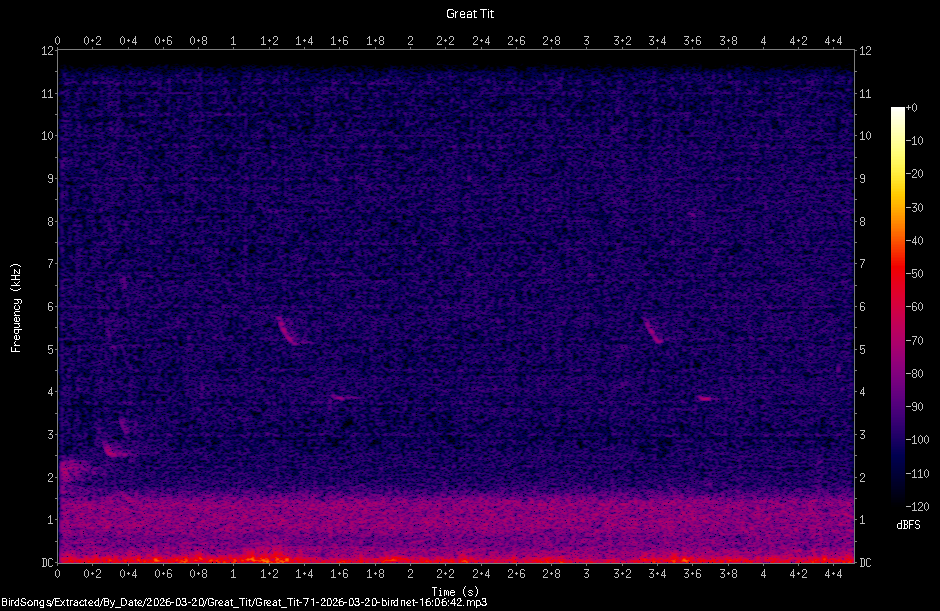Viewport: 940px width, 611px height.
Task: Click the 12 kHz tick on left axis
Action: pyautogui.click(x=47, y=52)
